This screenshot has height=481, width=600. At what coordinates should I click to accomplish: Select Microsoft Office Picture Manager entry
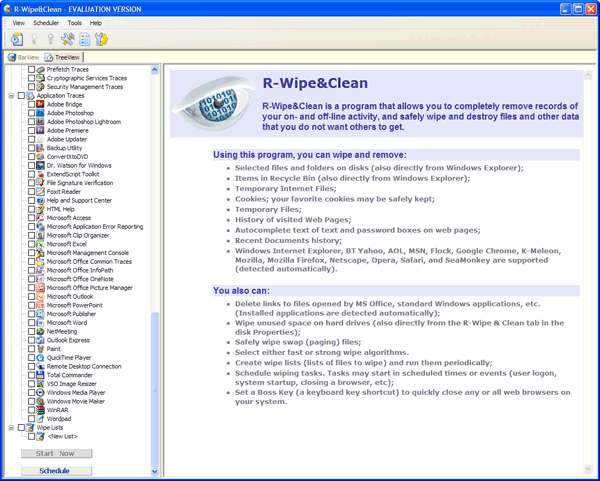90,288
